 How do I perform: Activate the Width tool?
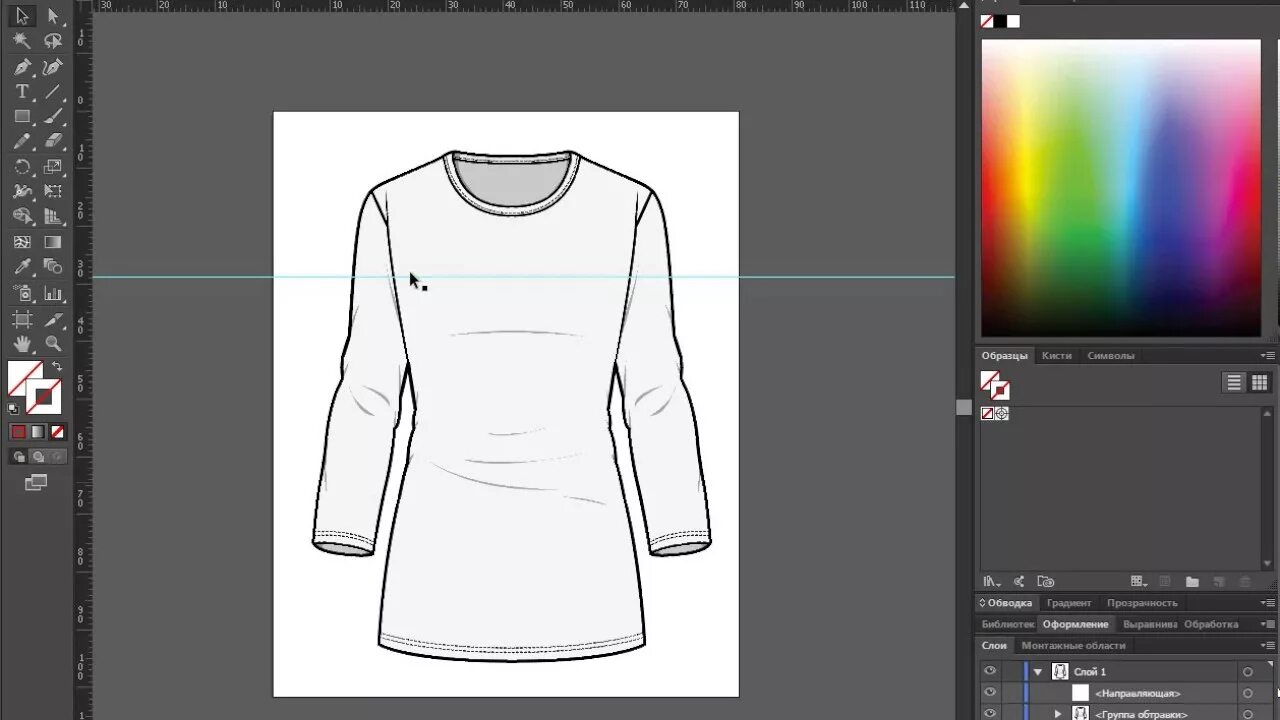point(22,191)
